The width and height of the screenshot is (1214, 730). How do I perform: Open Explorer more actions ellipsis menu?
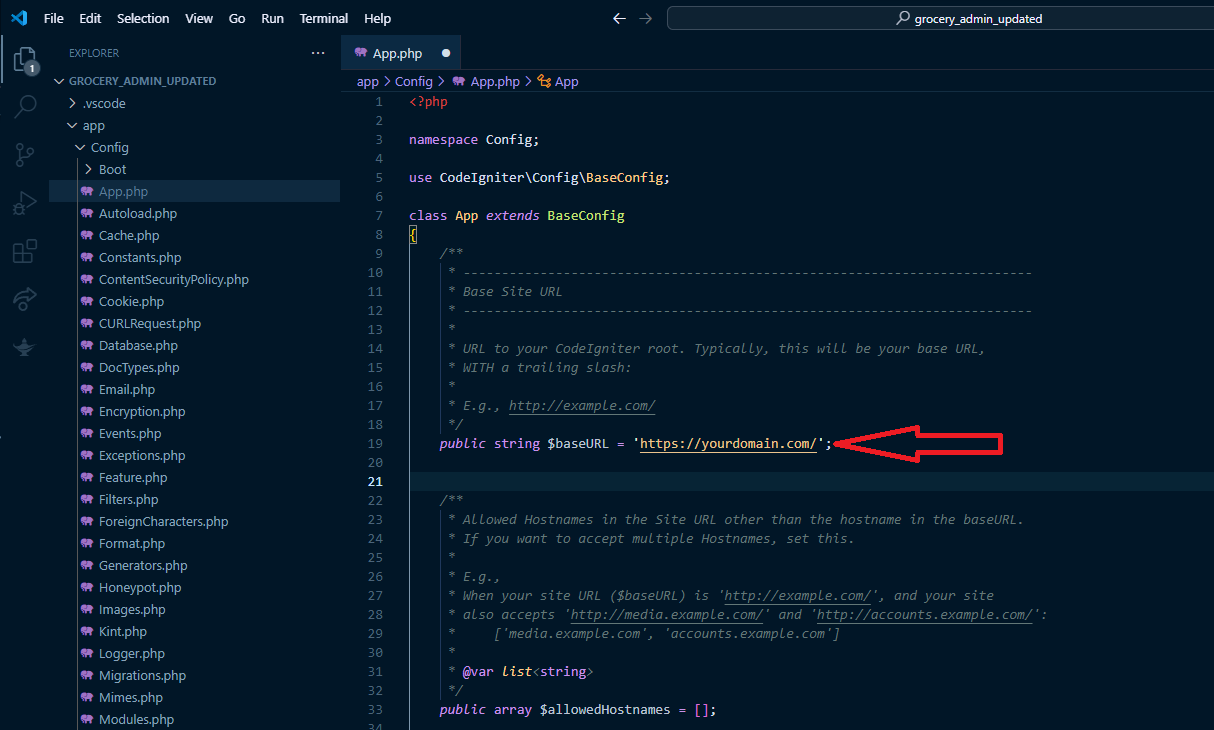(x=318, y=53)
